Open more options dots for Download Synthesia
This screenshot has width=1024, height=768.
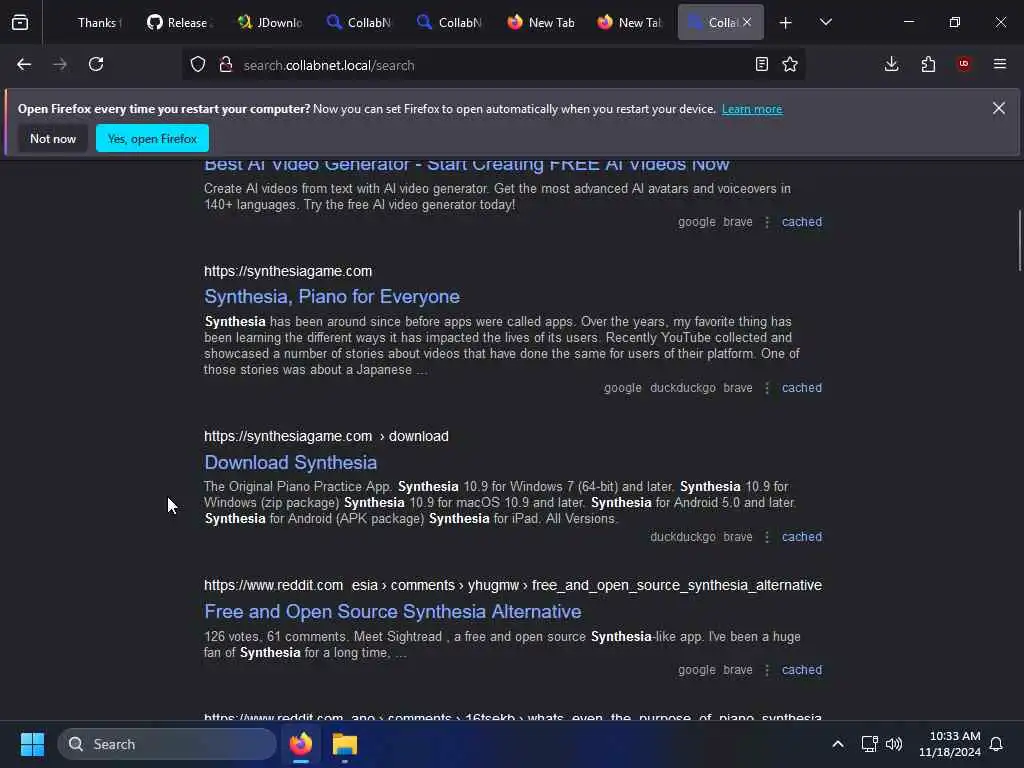(767, 537)
